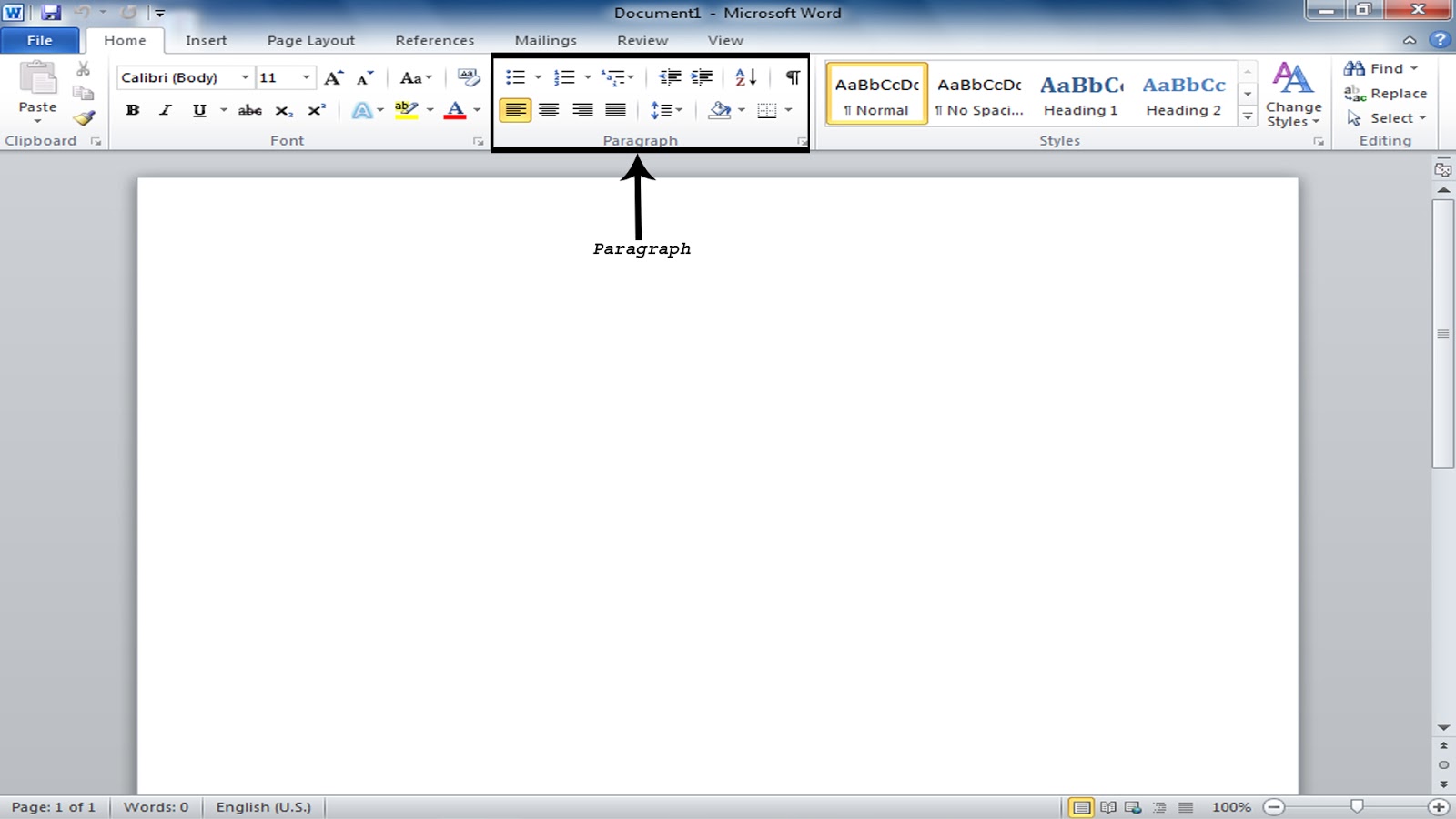Toggle center text alignment
Screen dimensions: 1456x819
click(x=549, y=109)
